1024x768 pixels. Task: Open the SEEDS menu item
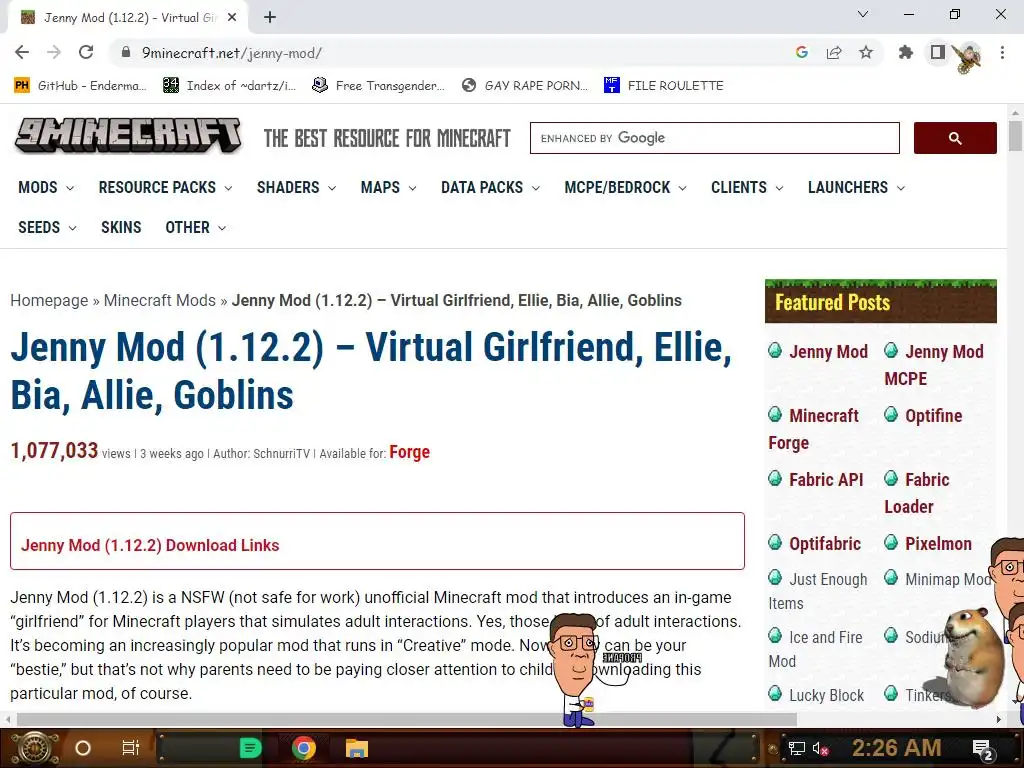pos(47,227)
